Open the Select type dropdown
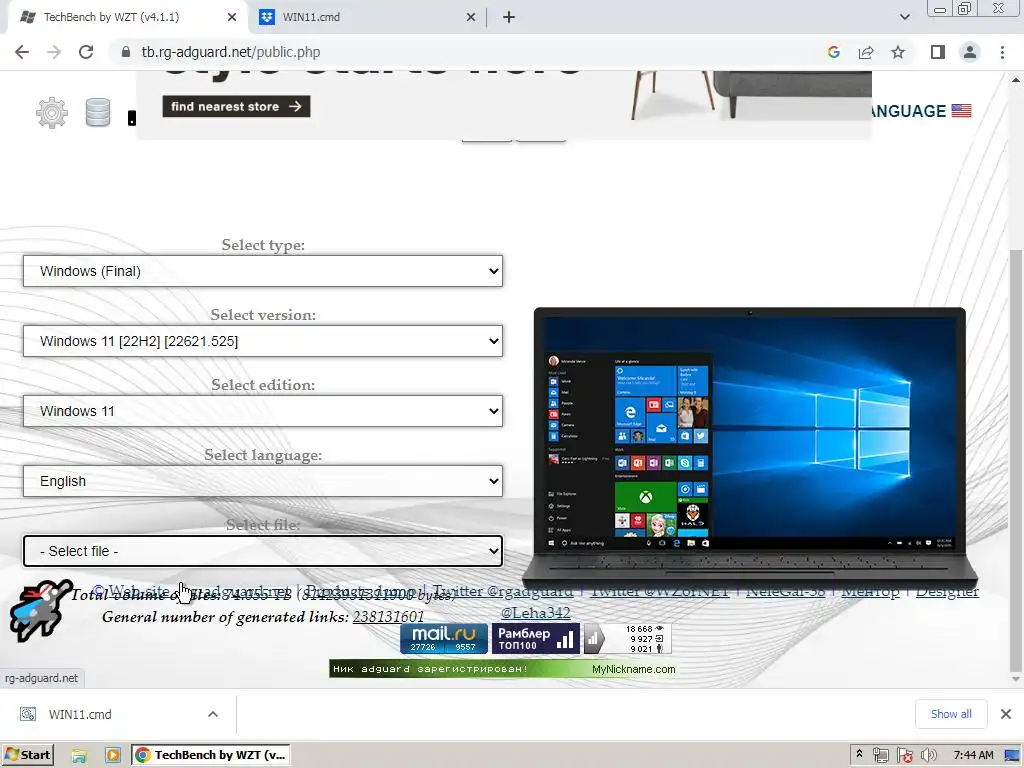This screenshot has width=1024, height=768. click(263, 271)
